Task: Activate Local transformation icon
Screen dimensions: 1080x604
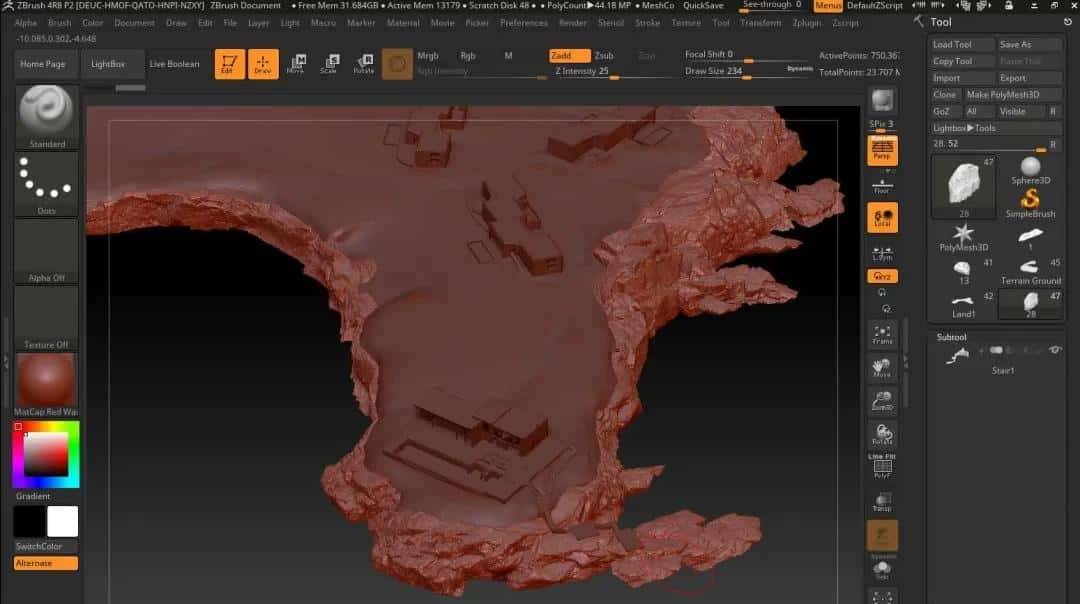Action: (x=882, y=216)
